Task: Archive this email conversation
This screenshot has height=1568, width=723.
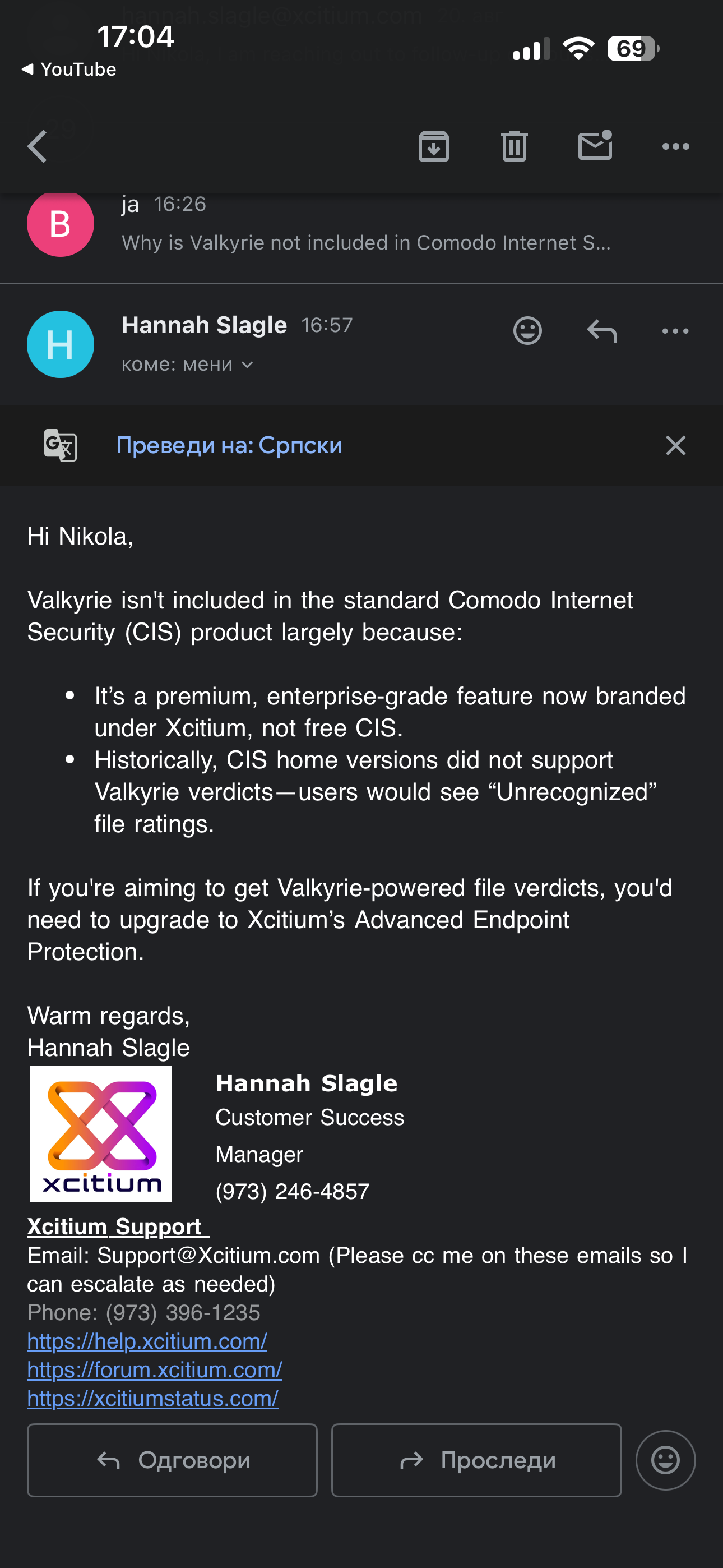Action: [433, 147]
